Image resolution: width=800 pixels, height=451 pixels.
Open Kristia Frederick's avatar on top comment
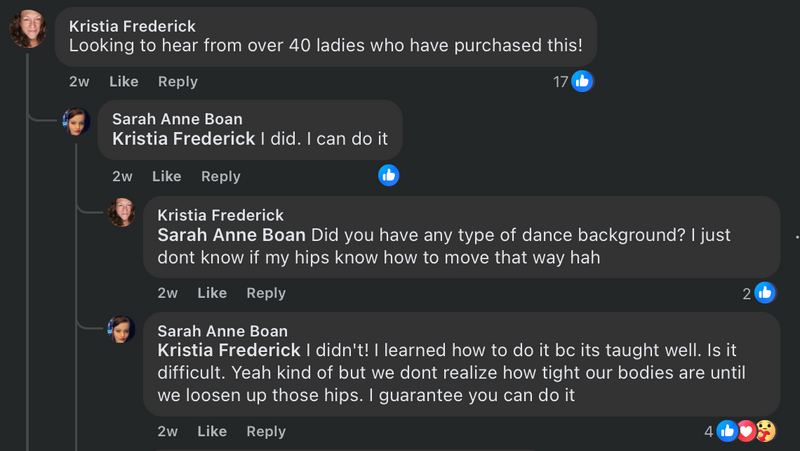[28, 30]
